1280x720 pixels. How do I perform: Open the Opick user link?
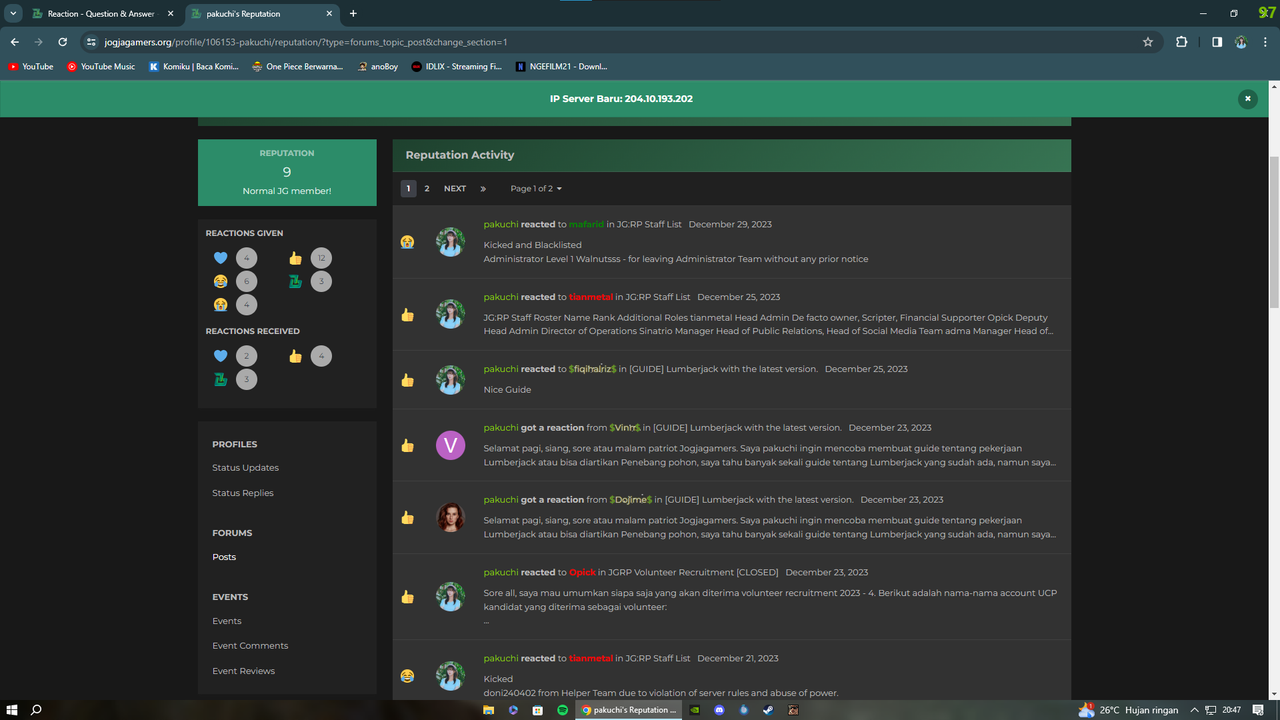[582, 572]
